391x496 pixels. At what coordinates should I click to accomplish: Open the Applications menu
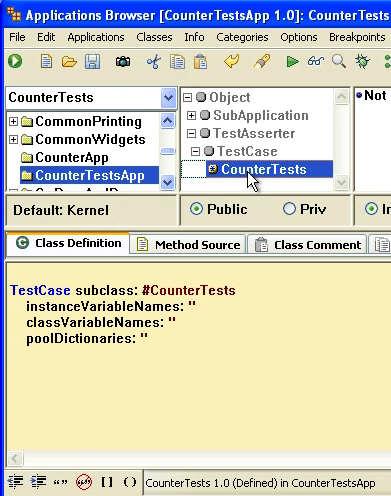(x=96, y=37)
